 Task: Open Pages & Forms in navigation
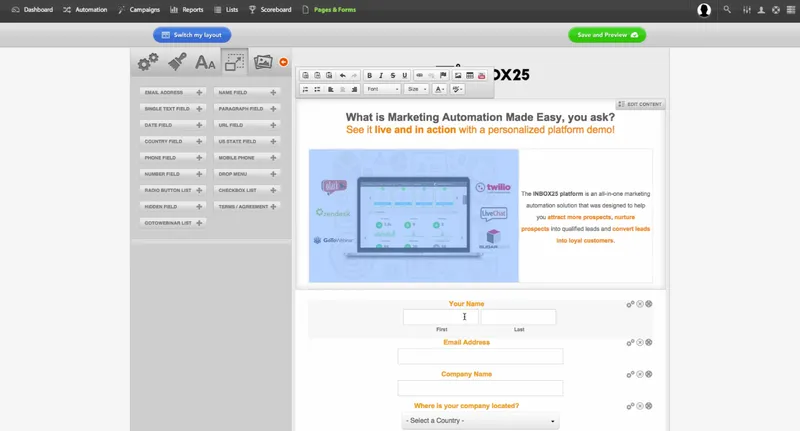(x=329, y=10)
